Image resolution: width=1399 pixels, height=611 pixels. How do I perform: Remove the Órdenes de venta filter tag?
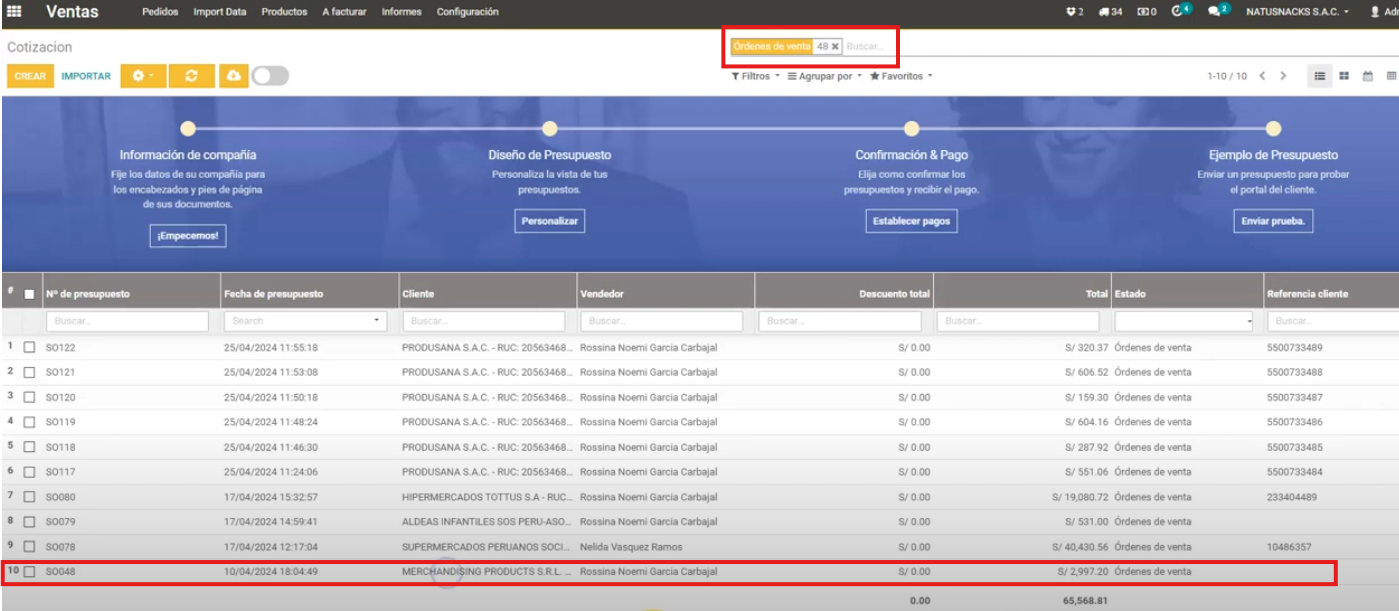(835, 47)
